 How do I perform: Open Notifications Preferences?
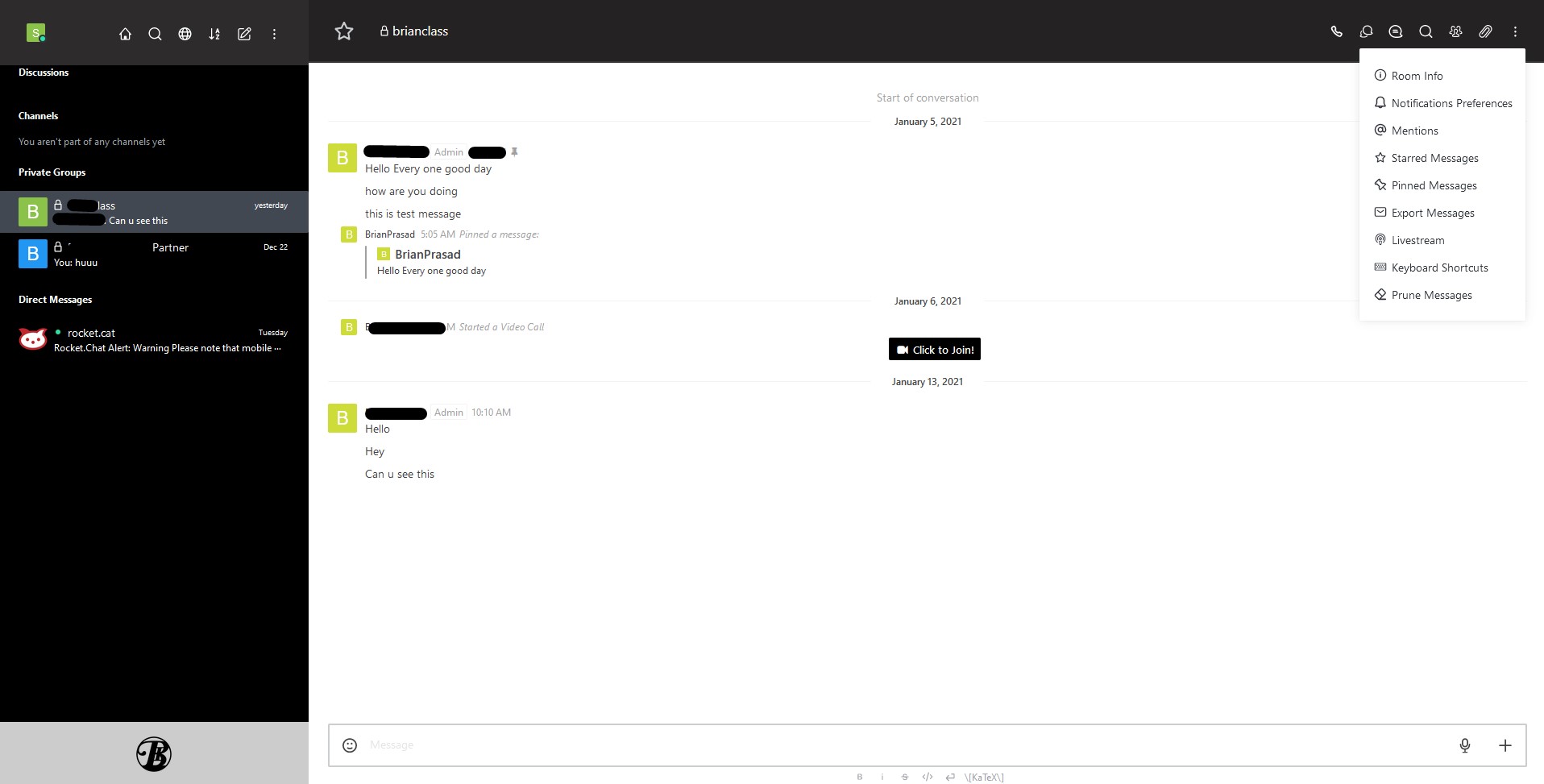pyautogui.click(x=1451, y=103)
